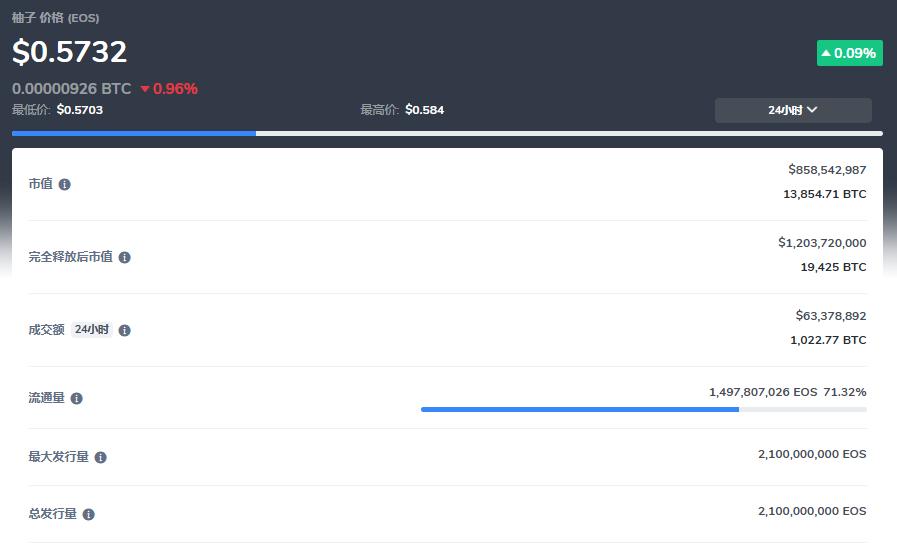Click the green 0.09% change badge
The width and height of the screenshot is (897, 545).
click(x=849, y=53)
